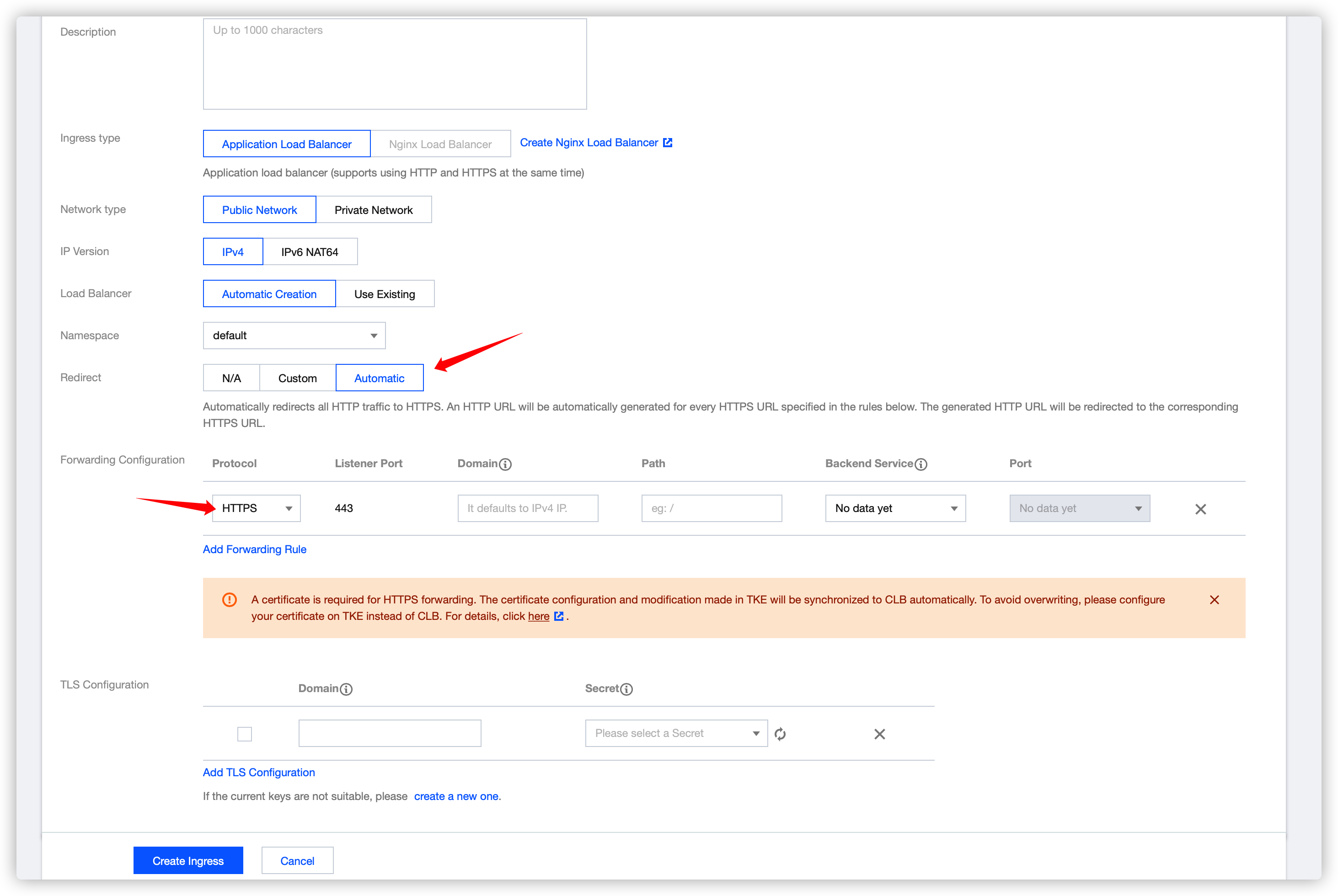Open external link icon beside Create Nginx Load Balancer
This screenshot has width=1338, height=896.
668,143
